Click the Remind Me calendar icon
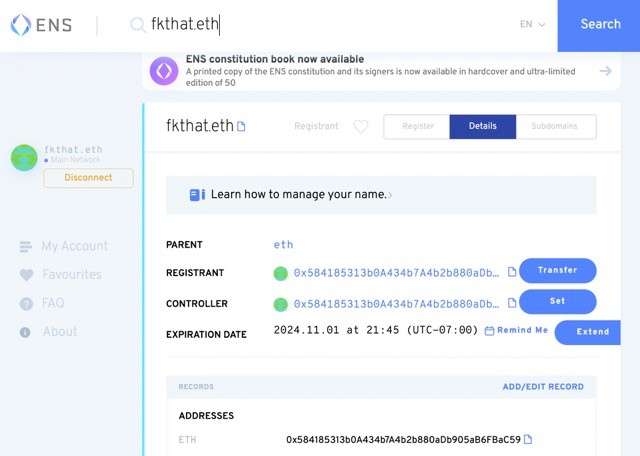640x456 pixels. click(489, 331)
